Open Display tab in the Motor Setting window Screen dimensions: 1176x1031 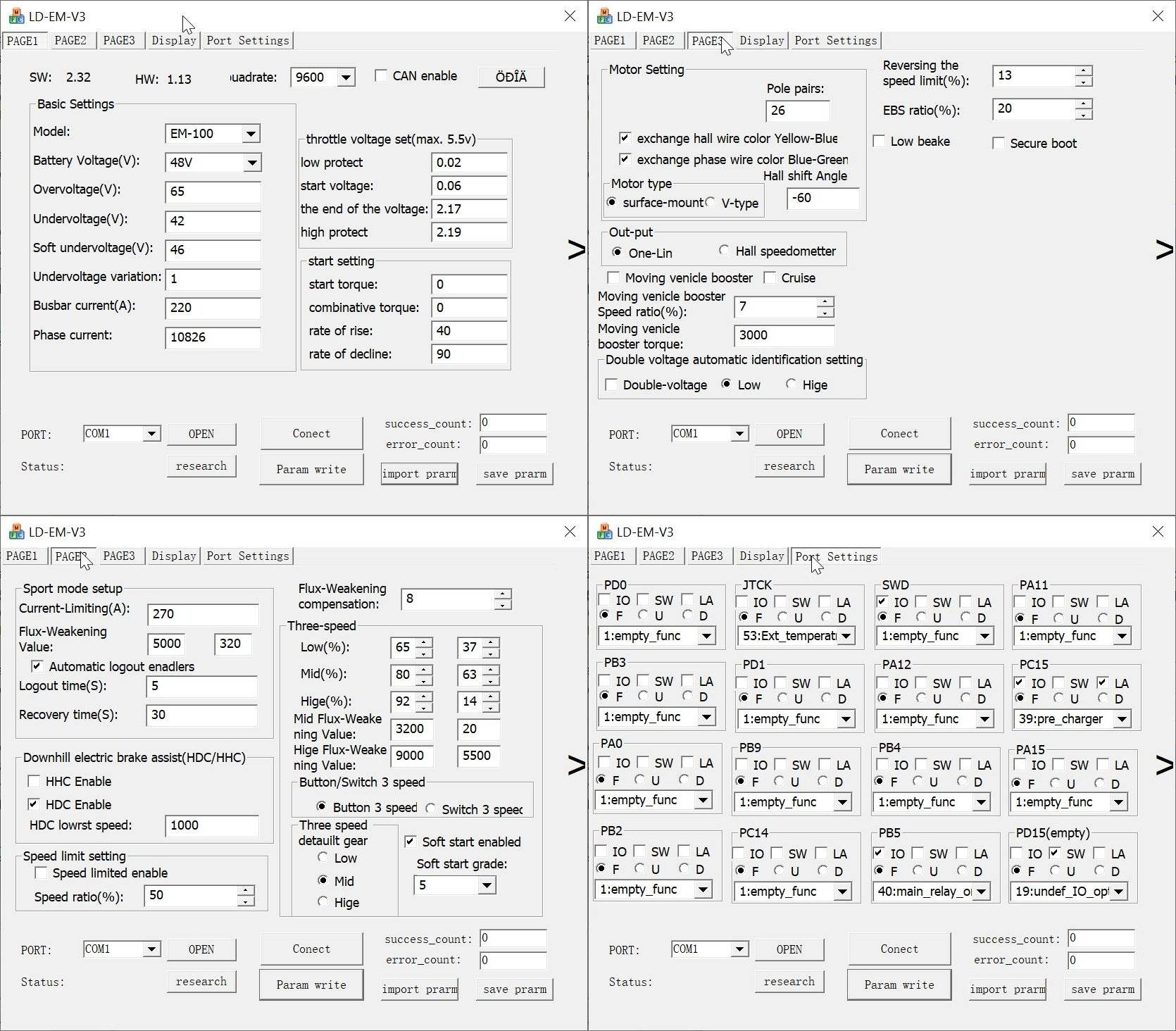tap(761, 40)
